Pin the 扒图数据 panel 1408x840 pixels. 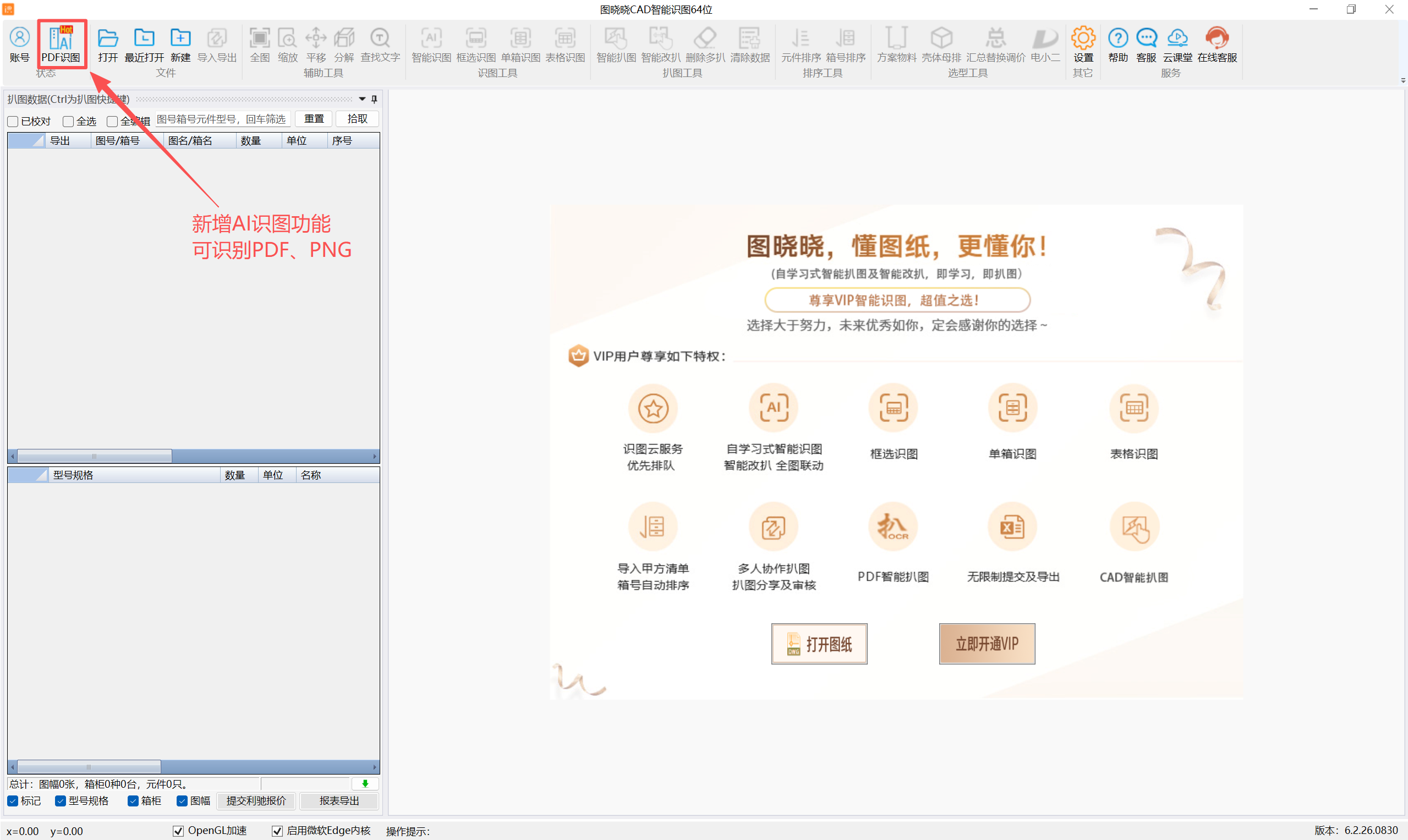coord(374,99)
